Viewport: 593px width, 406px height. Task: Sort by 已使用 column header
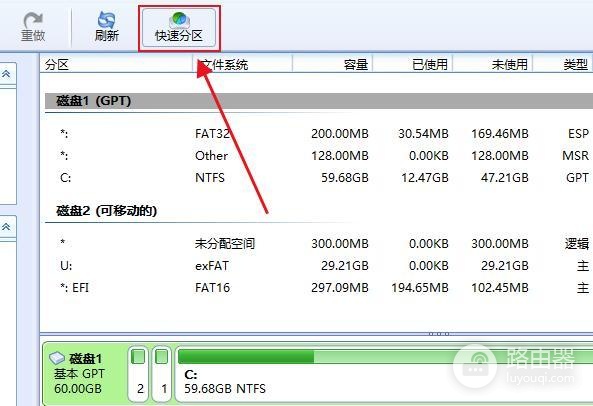pyautogui.click(x=413, y=64)
